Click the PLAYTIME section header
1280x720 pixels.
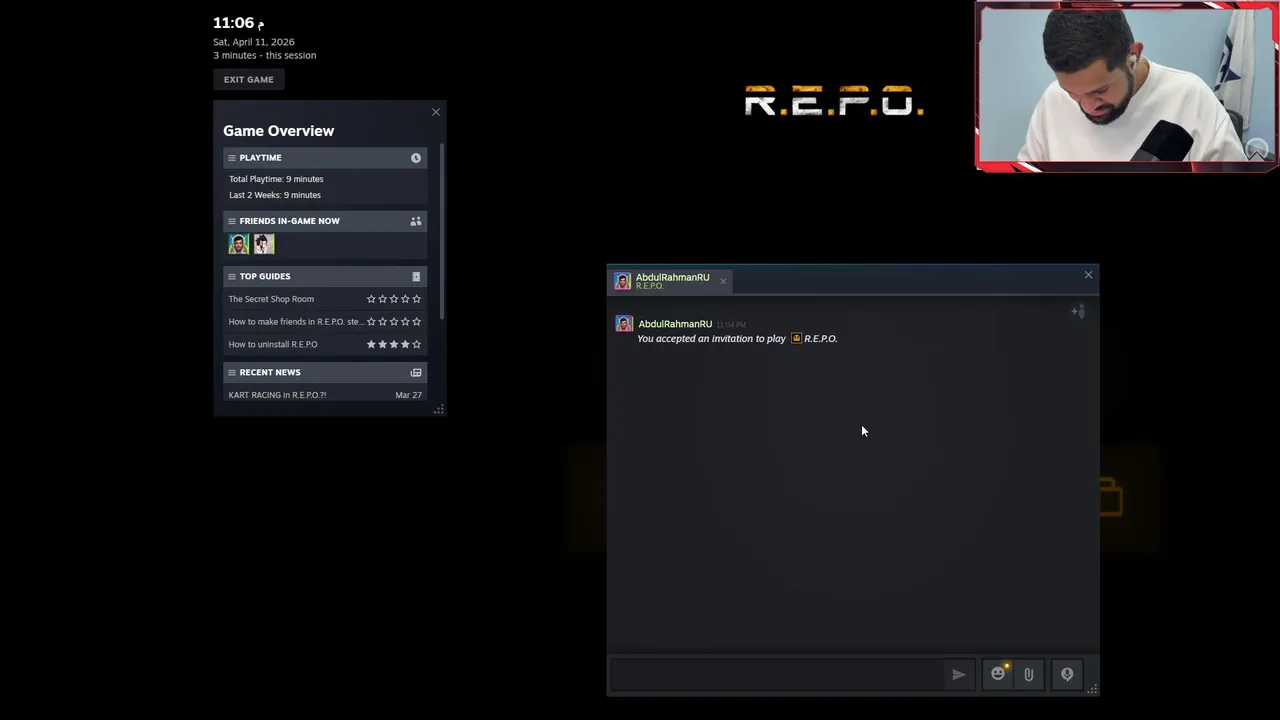coord(325,158)
